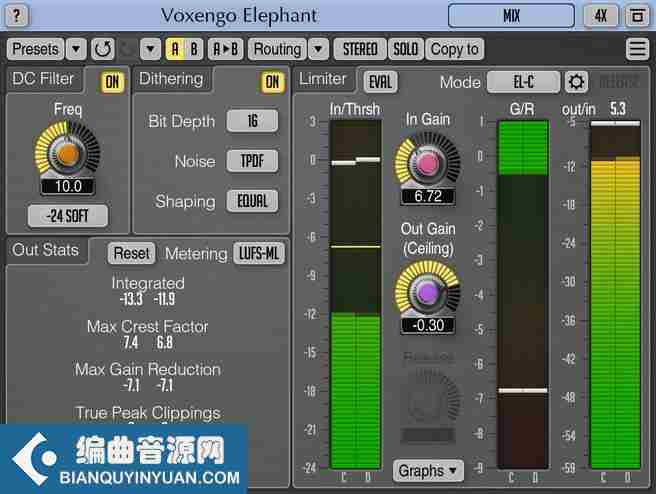Viewport: 656px width, 494px height.
Task: Expand the Routing dropdown arrow
Action: click(x=318, y=49)
